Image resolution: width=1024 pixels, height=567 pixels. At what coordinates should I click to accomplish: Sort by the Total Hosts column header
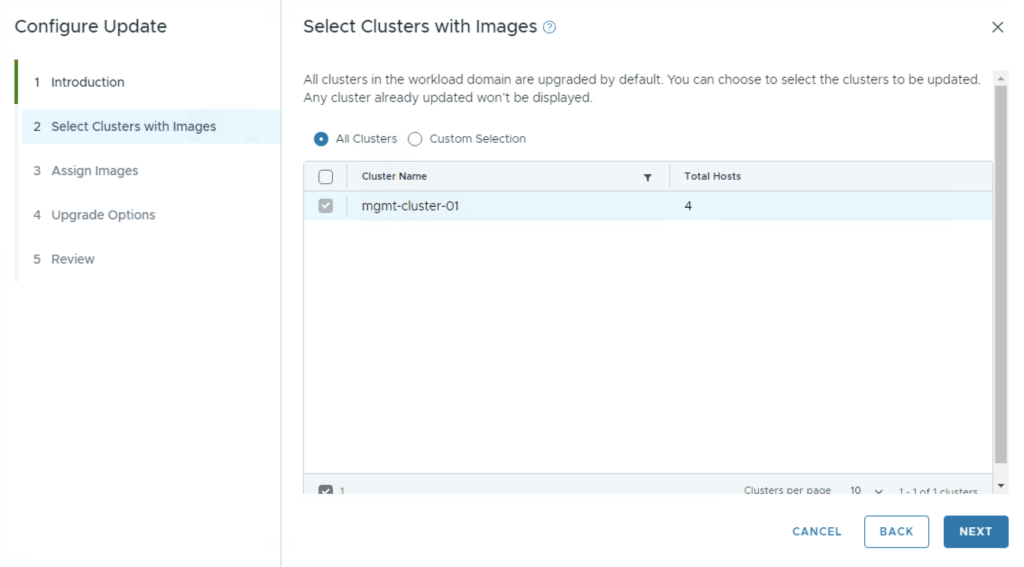point(712,177)
